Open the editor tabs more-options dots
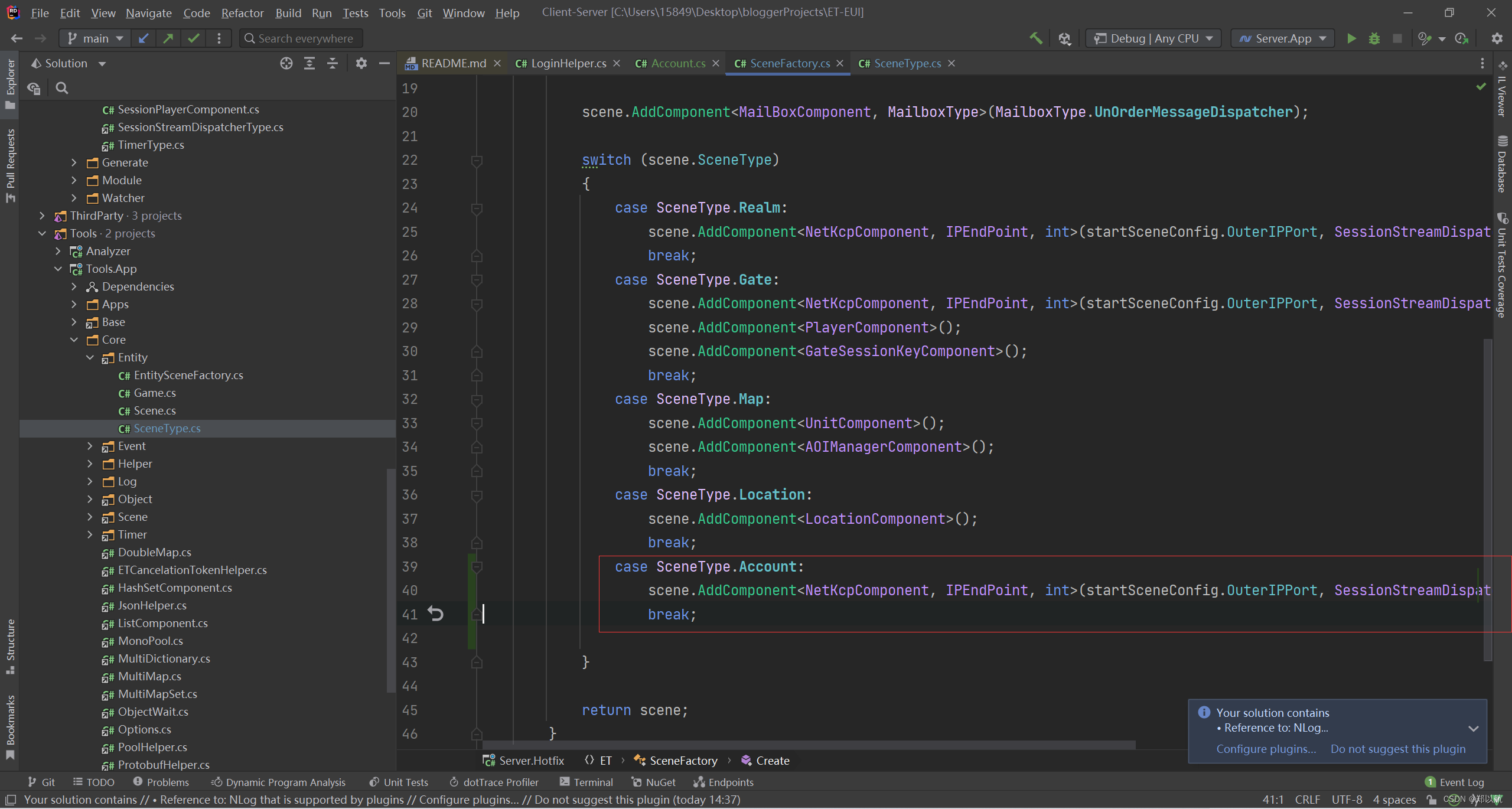 pyautogui.click(x=1482, y=63)
